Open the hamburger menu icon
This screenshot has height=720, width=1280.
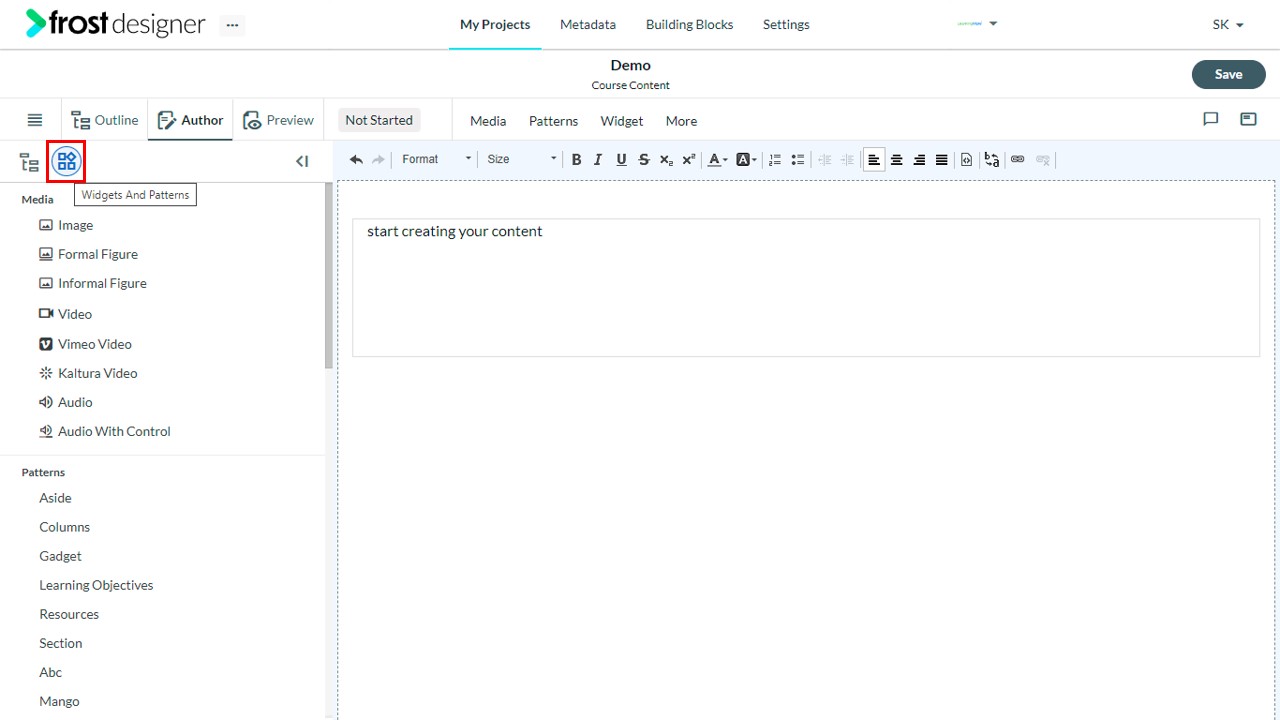click(35, 120)
